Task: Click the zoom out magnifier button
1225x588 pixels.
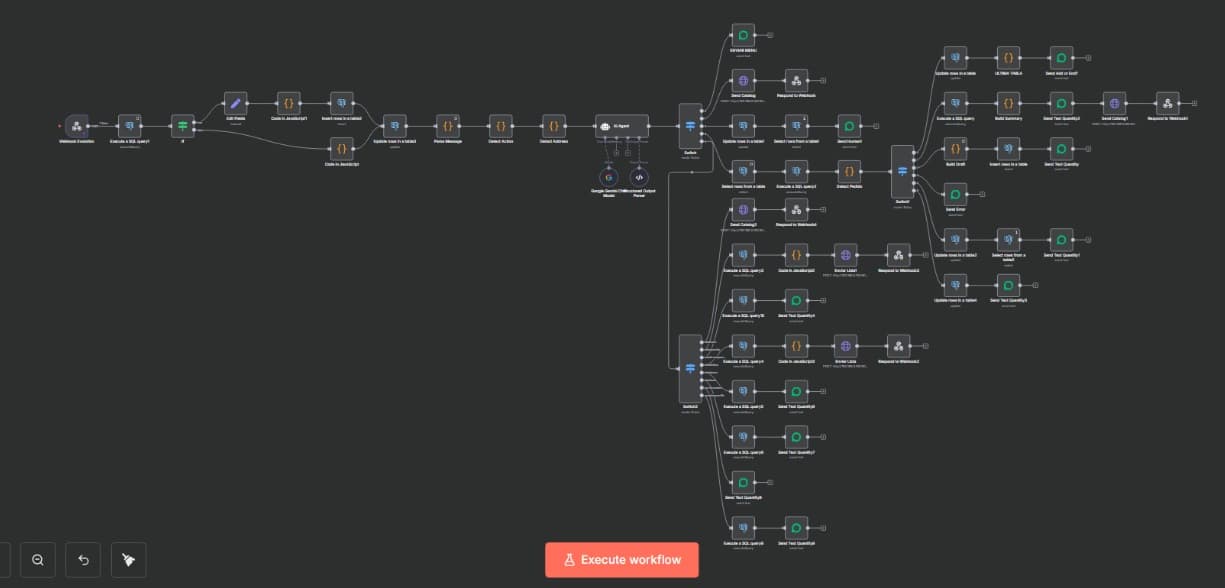Action: [x=37, y=560]
